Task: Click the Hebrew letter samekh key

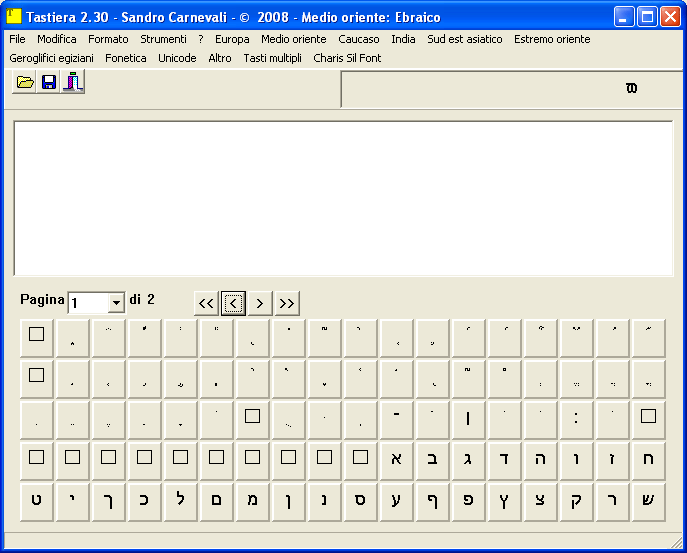Action: [360, 500]
